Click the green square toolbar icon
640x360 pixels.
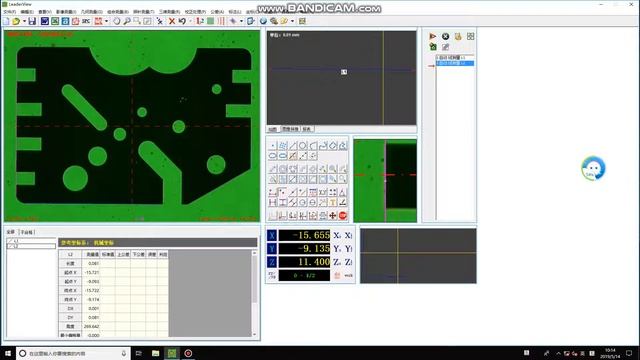[211, 21]
